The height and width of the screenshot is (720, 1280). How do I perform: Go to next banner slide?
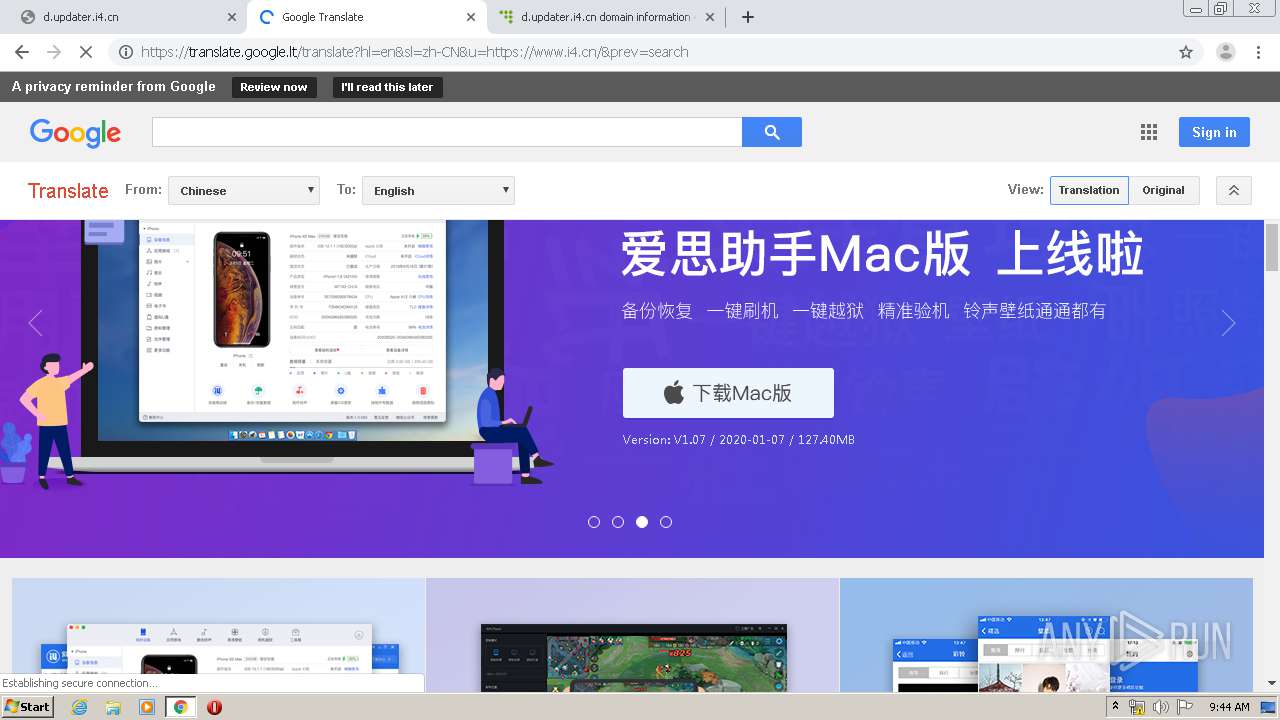pyautogui.click(x=1228, y=323)
